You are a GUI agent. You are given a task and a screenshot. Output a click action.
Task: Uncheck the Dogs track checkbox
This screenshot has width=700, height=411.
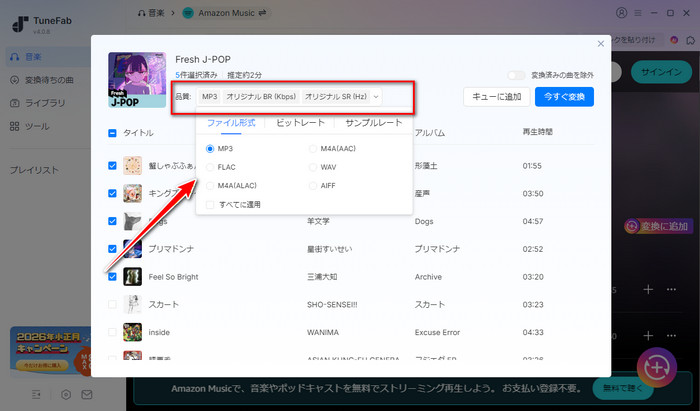[x=112, y=221]
